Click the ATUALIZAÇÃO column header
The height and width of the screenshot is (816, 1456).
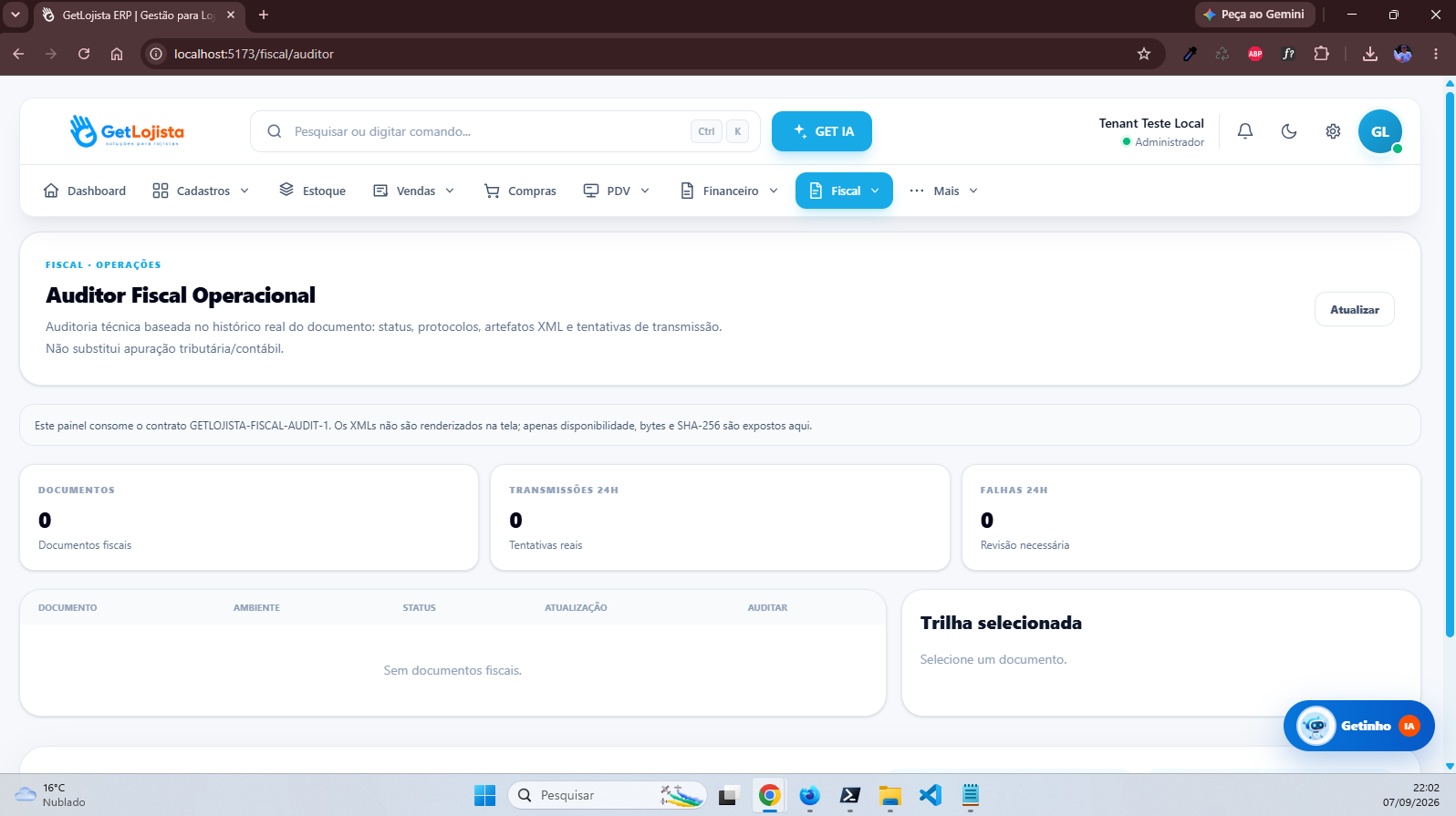[576, 607]
